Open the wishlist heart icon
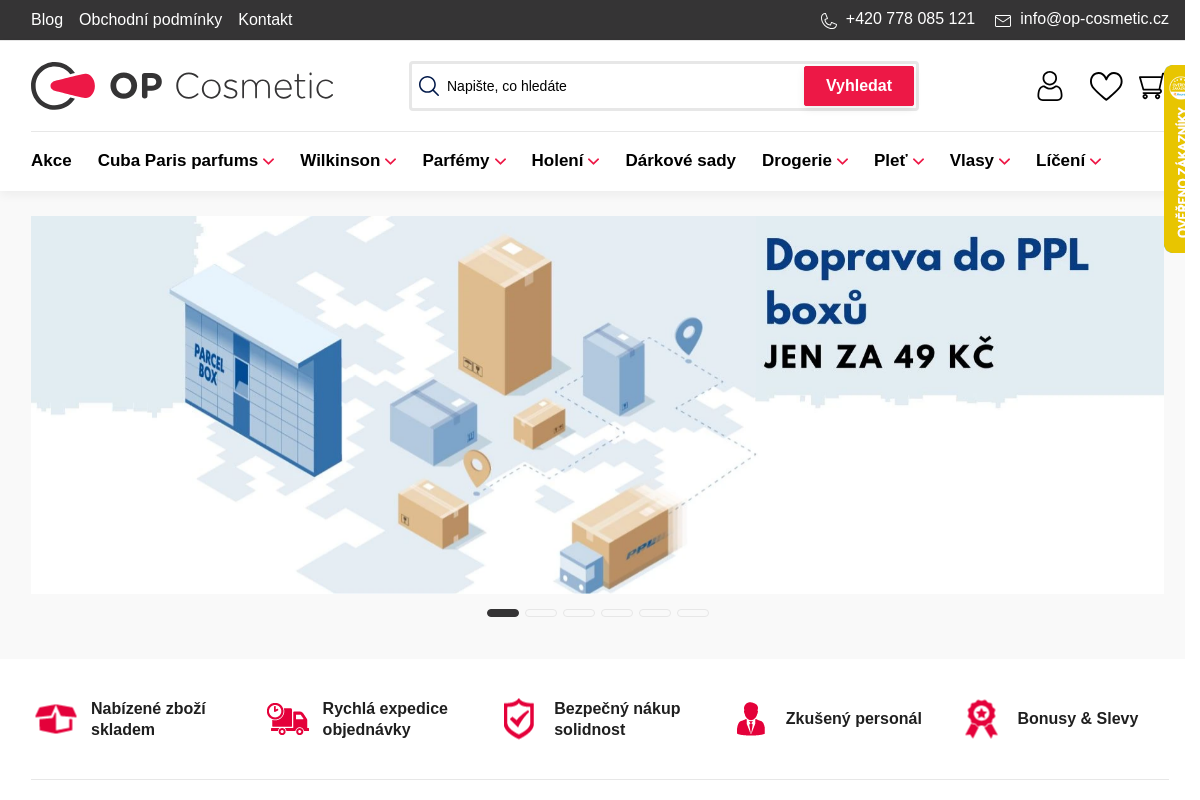The image size is (1200, 800). [x=1106, y=86]
